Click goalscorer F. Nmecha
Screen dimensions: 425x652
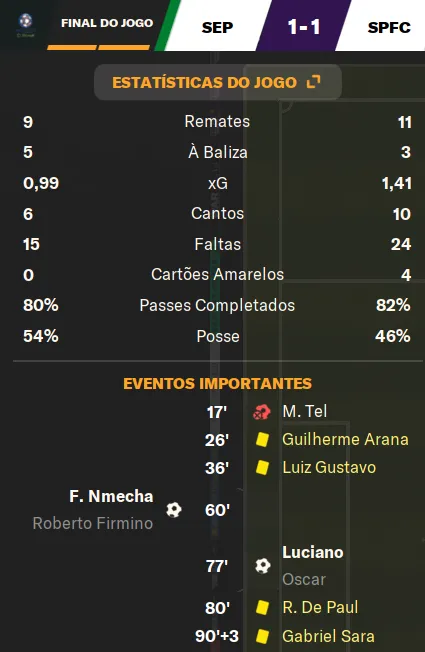click(x=111, y=496)
